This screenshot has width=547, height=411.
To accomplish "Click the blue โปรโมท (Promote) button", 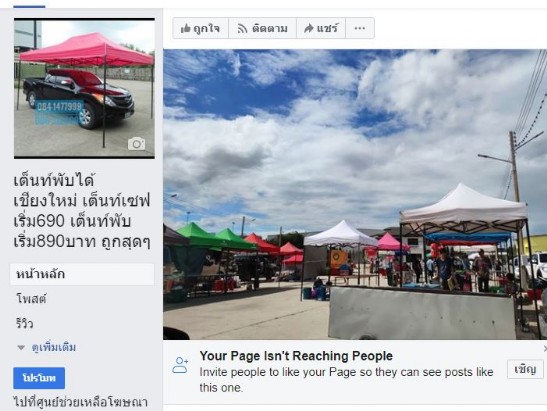I will pyautogui.click(x=39, y=378).
